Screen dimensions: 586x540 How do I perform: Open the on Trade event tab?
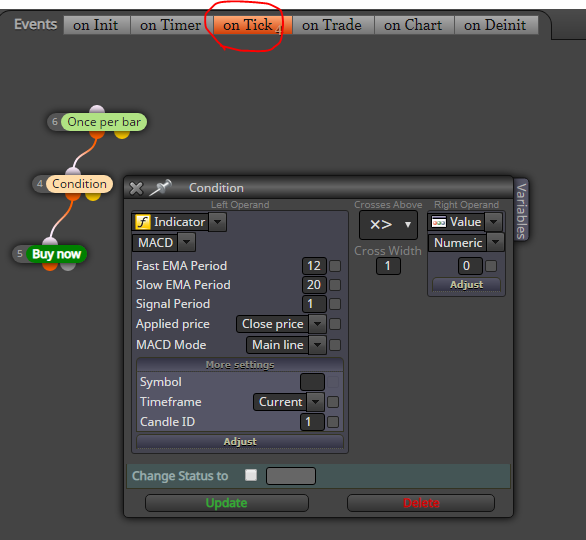tap(332, 25)
